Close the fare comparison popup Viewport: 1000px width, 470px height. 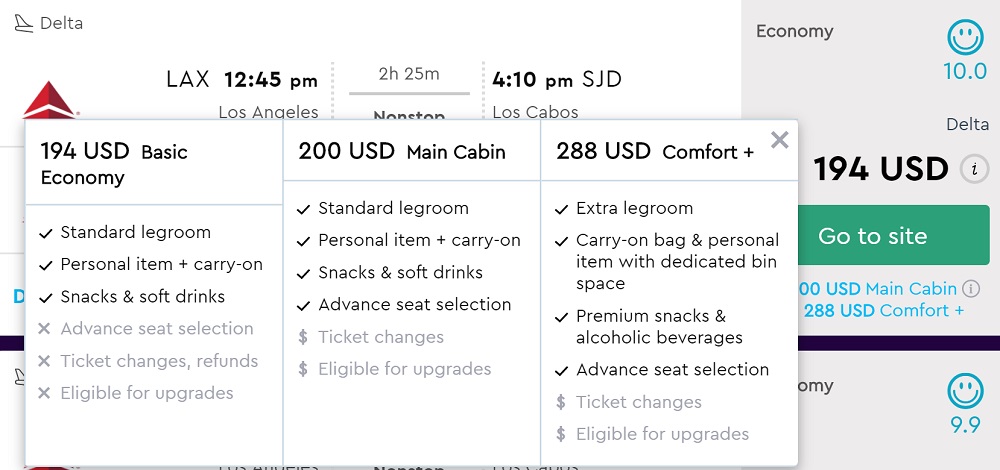pyautogui.click(x=780, y=140)
